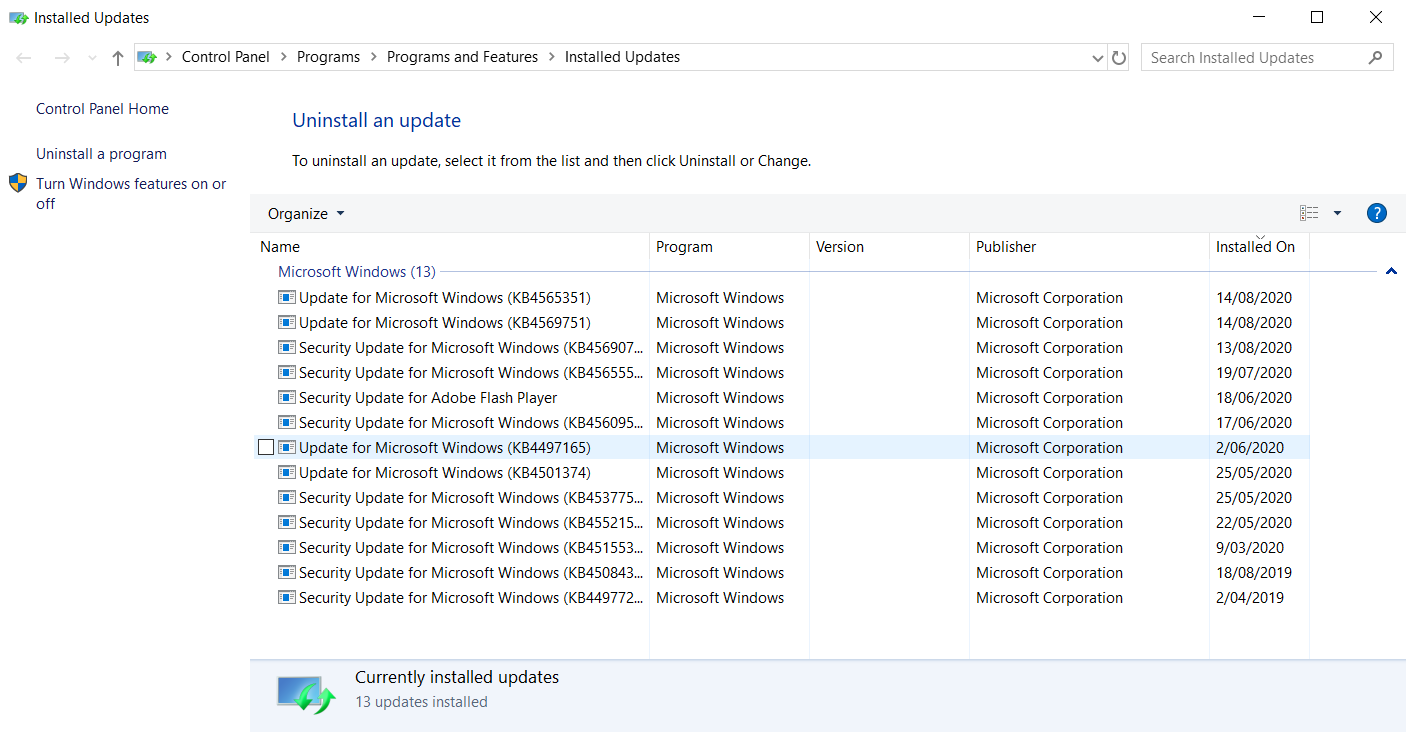The width and height of the screenshot is (1406, 732).
Task: Click Installed Updates breadcrumb segment
Action: point(622,57)
